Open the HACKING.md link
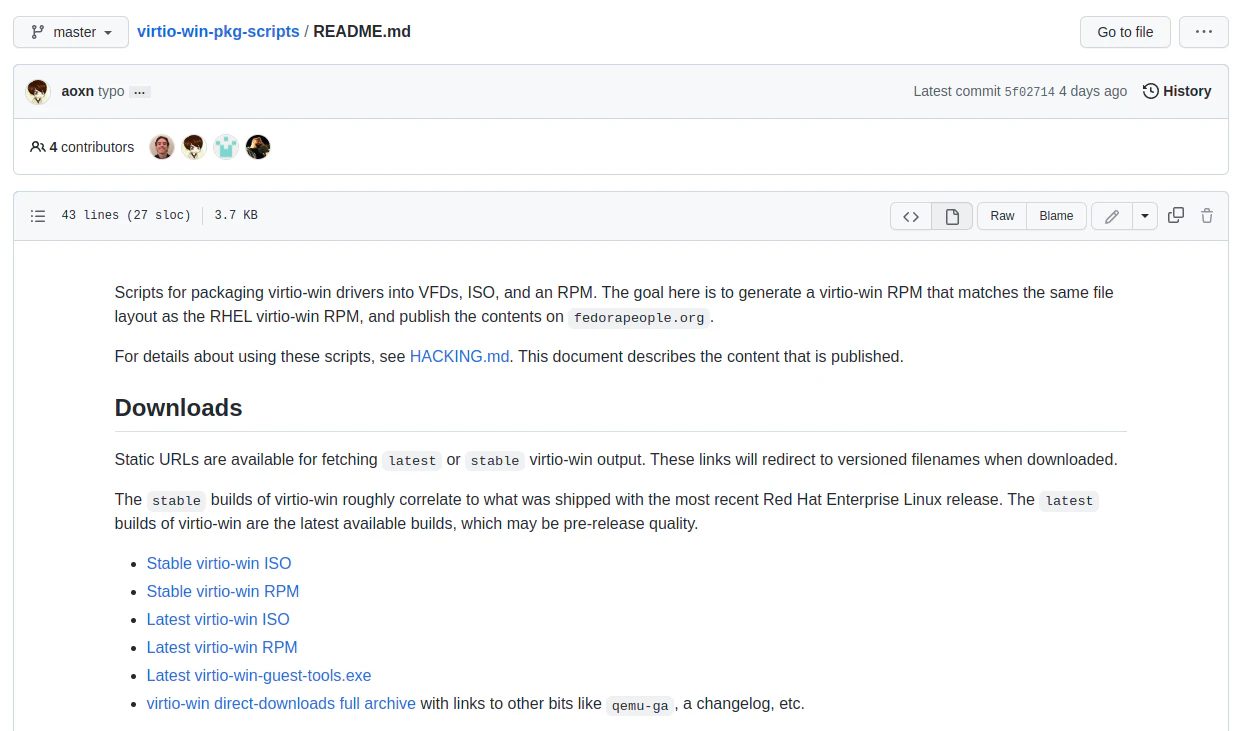The height and width of the screenshot is (731, 1249). (460, 356)
